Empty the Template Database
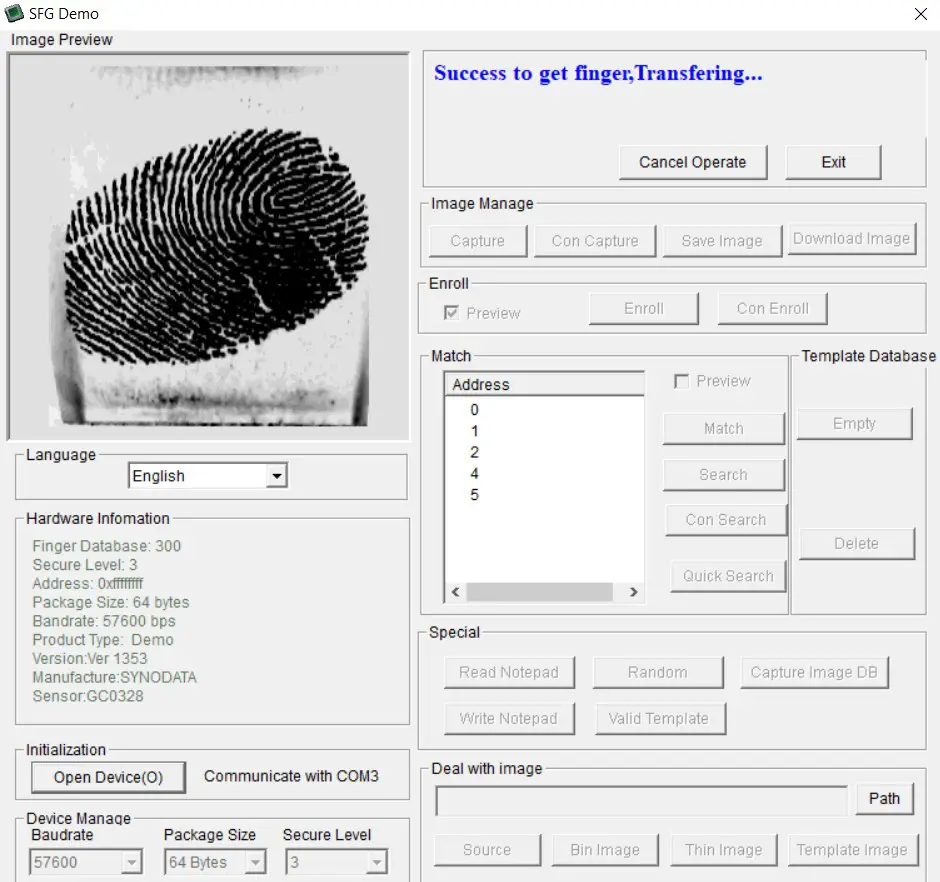940x882 pixels. [x=855, y=423]
